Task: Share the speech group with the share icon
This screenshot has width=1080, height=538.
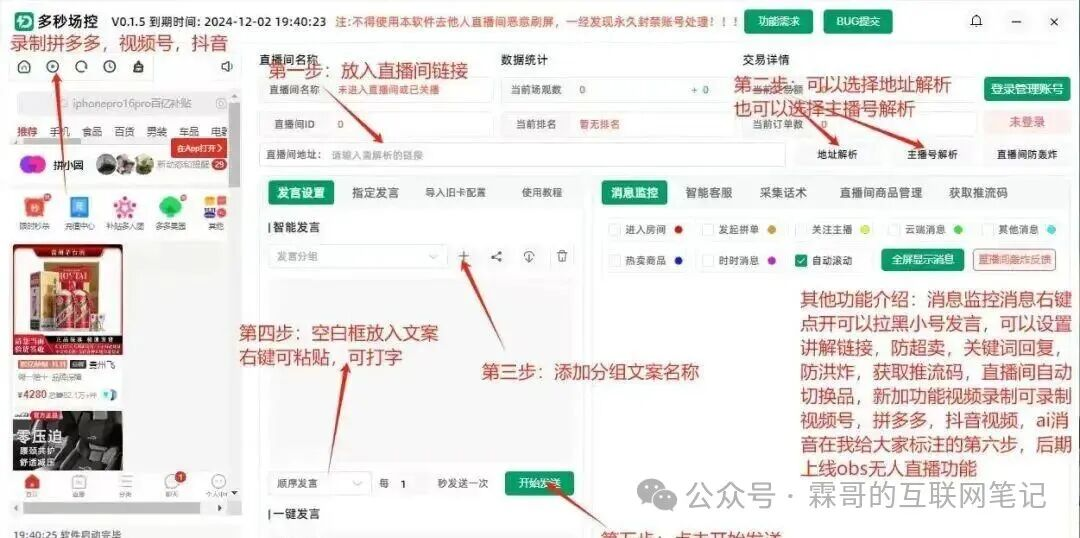Action: pyautogui.click(x=496, y=256)
